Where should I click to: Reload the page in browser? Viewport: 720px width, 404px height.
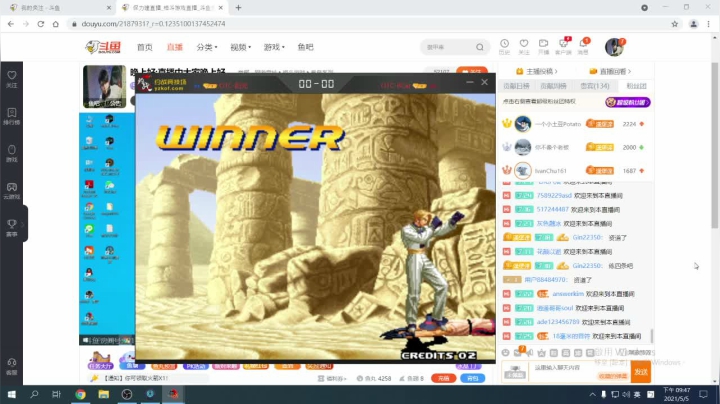click(x=41, y=24)
